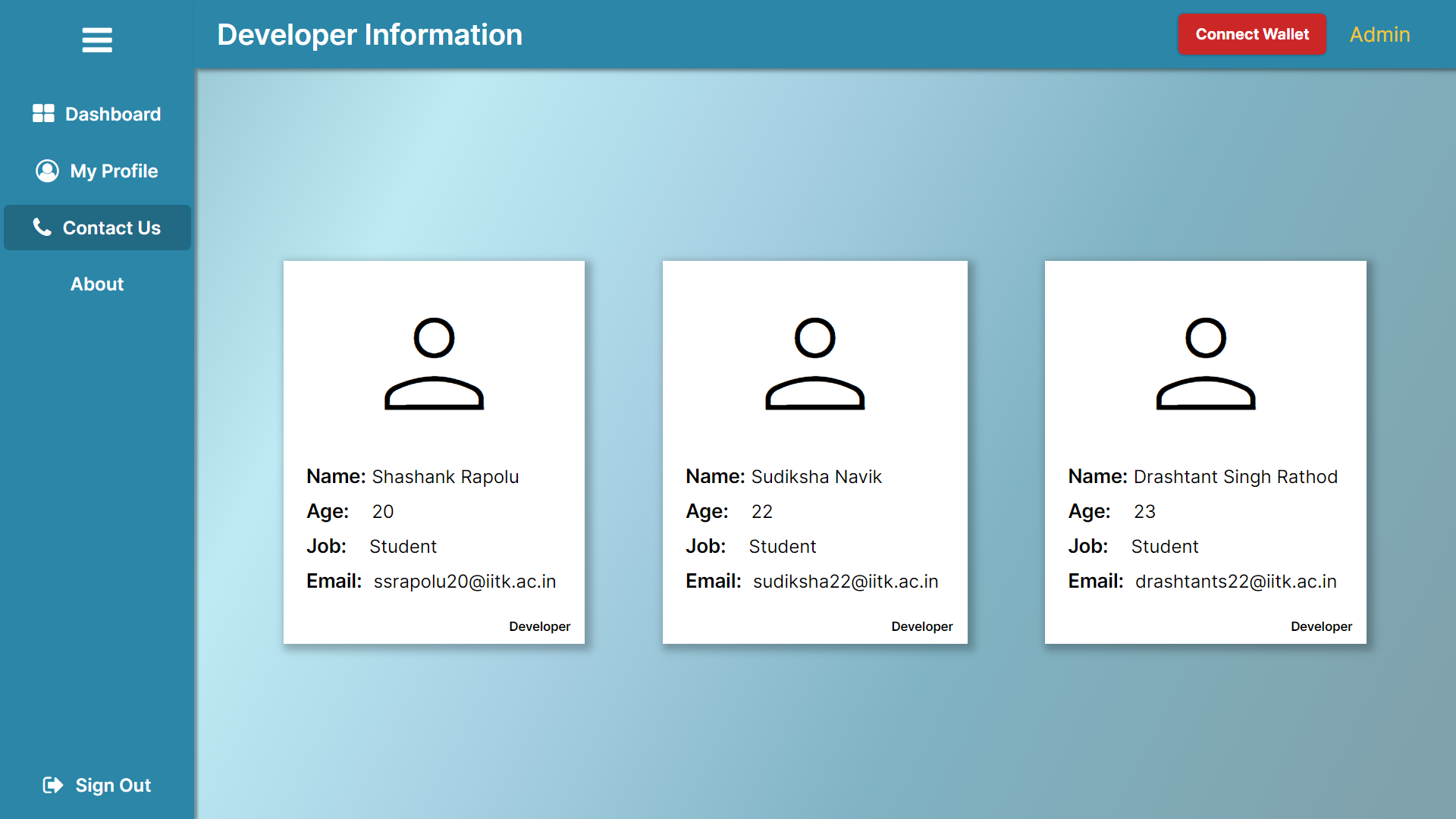Open the Contact Us sidebar item

[111, 227]
